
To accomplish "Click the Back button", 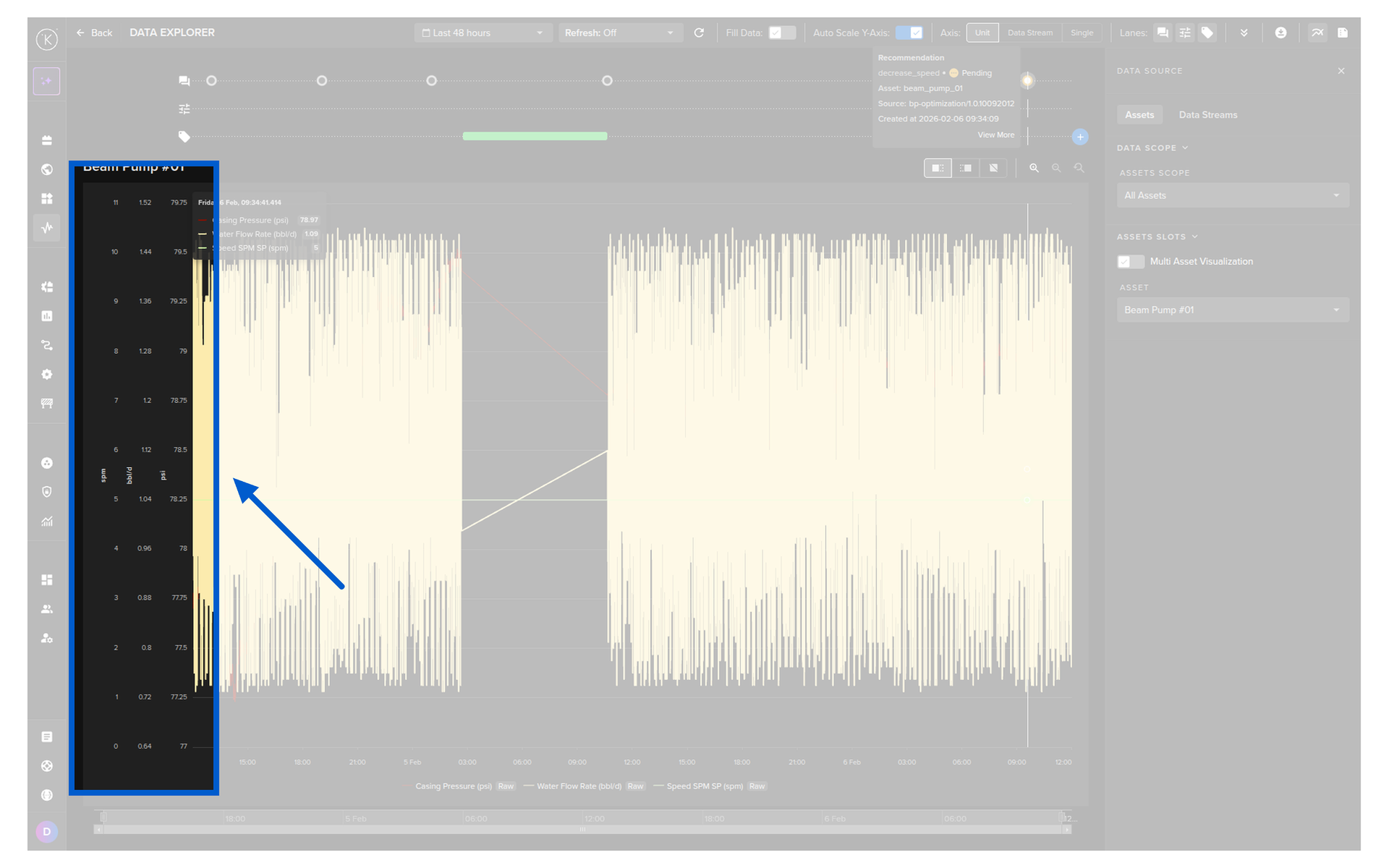I will coord(95,33).
